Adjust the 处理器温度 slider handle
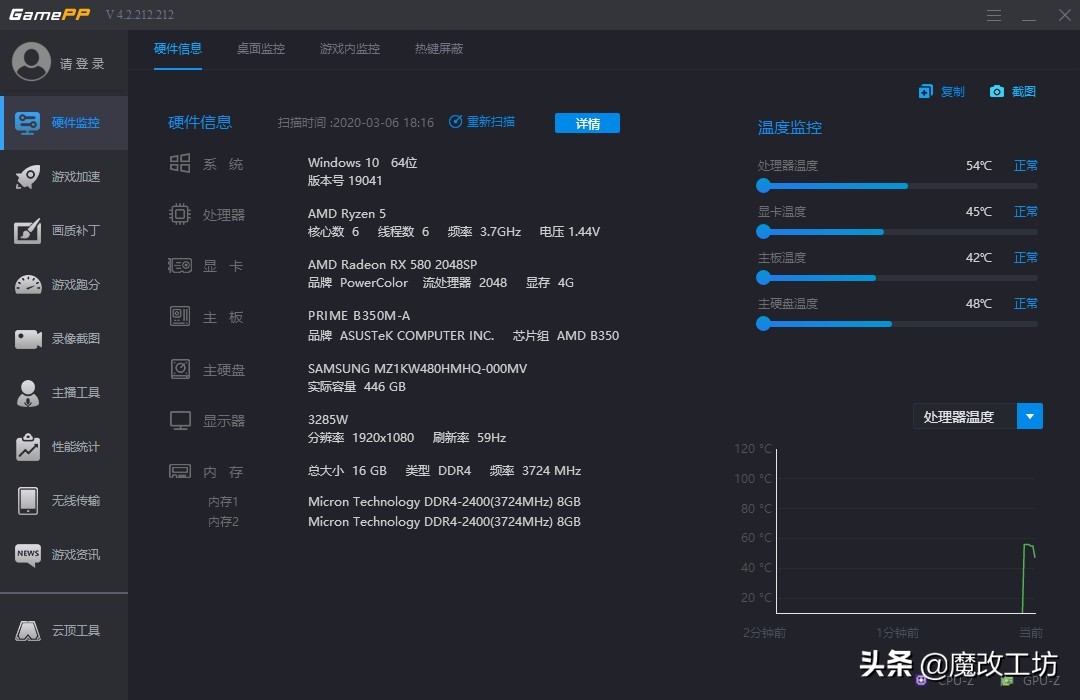 (x=763, y=185)
